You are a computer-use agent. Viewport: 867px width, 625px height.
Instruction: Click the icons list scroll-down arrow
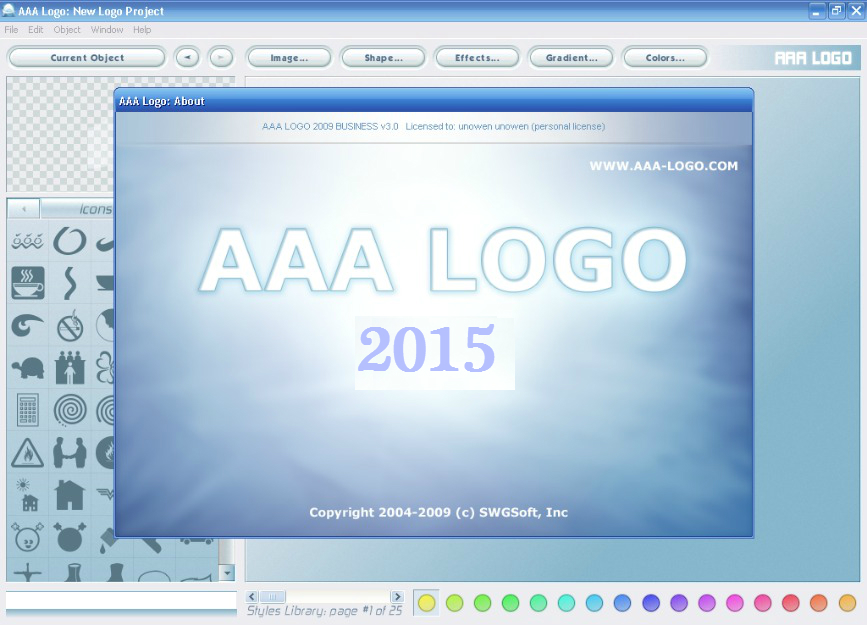227,573
